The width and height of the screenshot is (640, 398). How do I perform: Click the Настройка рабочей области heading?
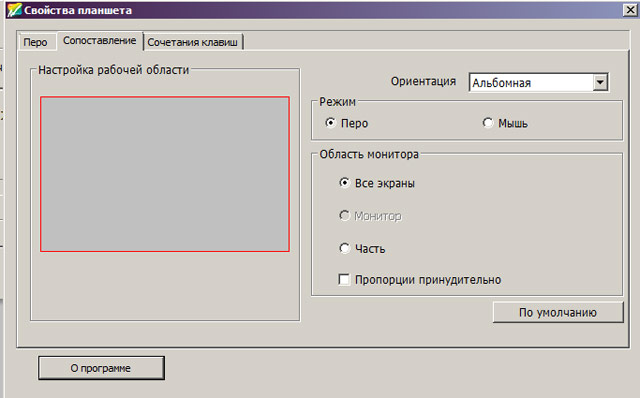(x=113, y=70)
